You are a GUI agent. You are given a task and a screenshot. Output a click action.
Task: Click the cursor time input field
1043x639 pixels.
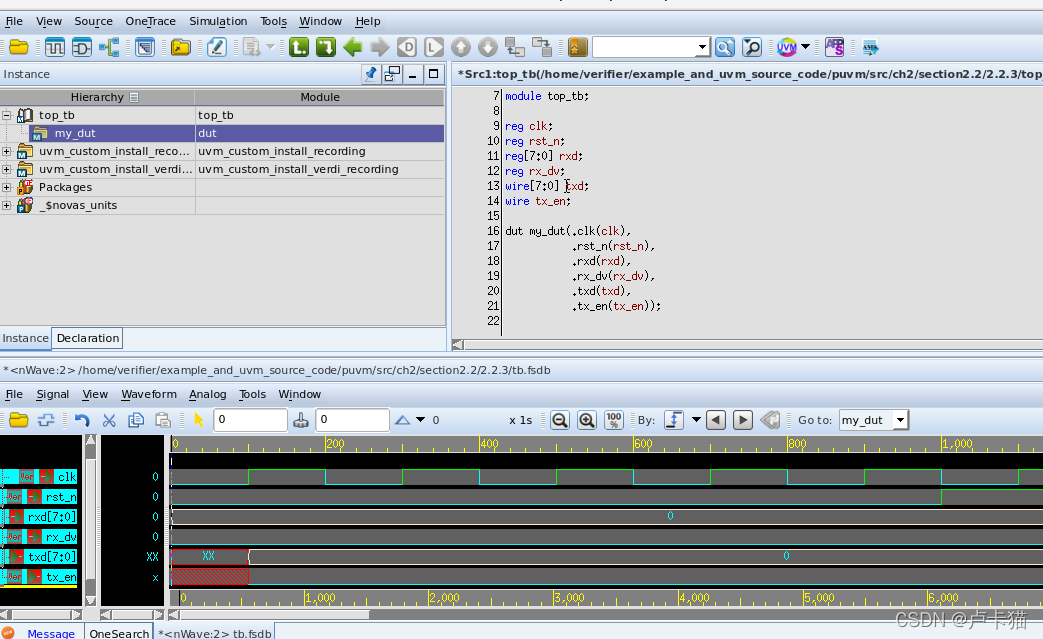click(250, 420)
